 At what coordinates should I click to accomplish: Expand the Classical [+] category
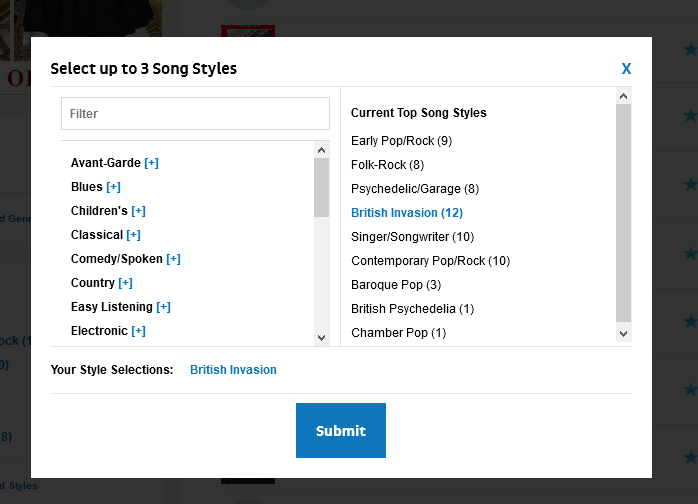133,235
